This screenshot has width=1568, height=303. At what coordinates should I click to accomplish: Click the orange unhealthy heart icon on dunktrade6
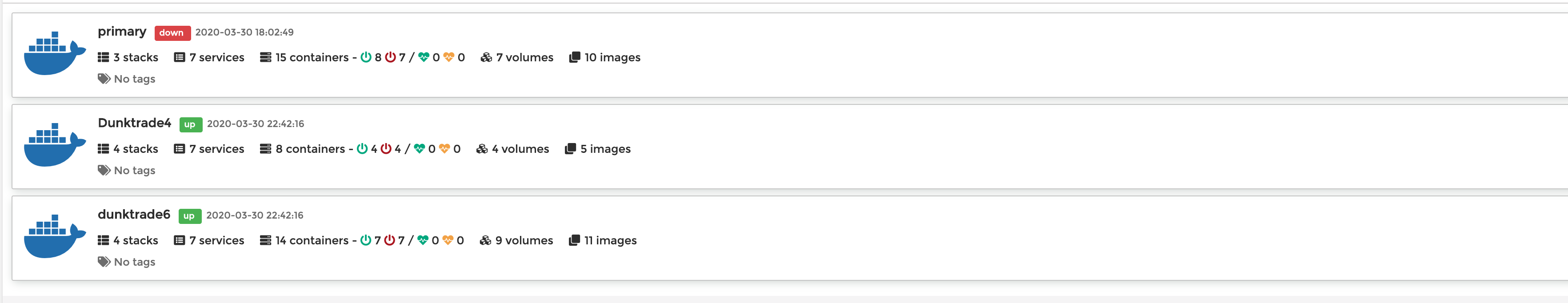448,240
